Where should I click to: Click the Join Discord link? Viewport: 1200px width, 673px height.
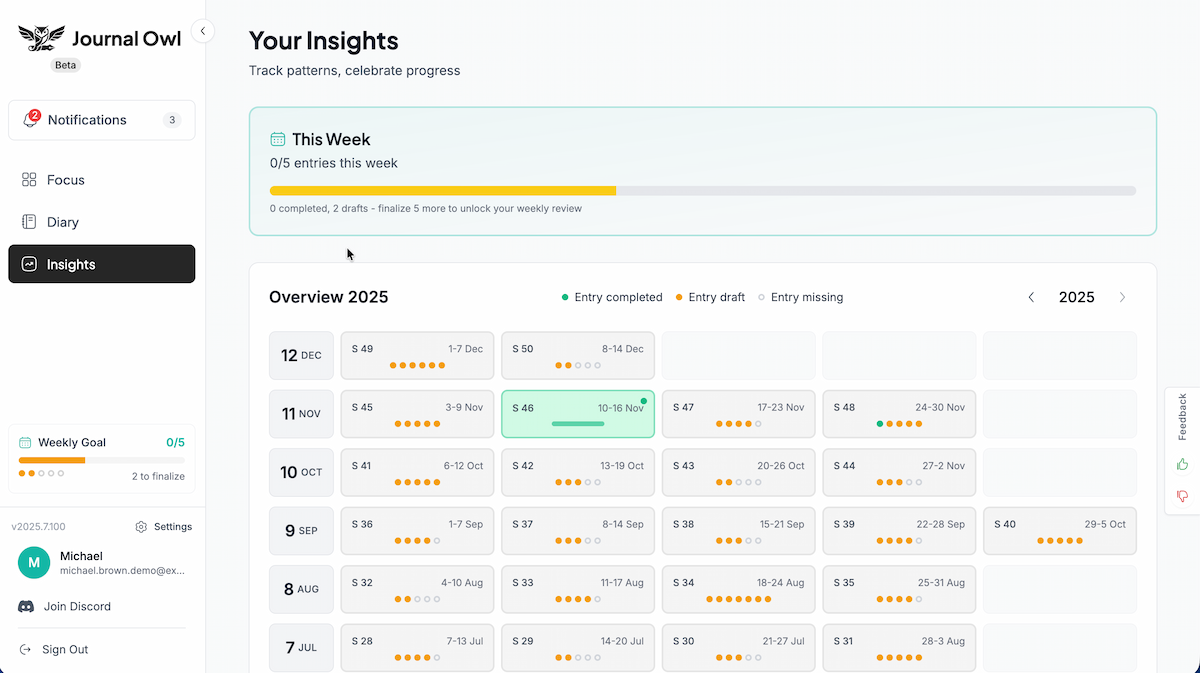click(75, 606)
